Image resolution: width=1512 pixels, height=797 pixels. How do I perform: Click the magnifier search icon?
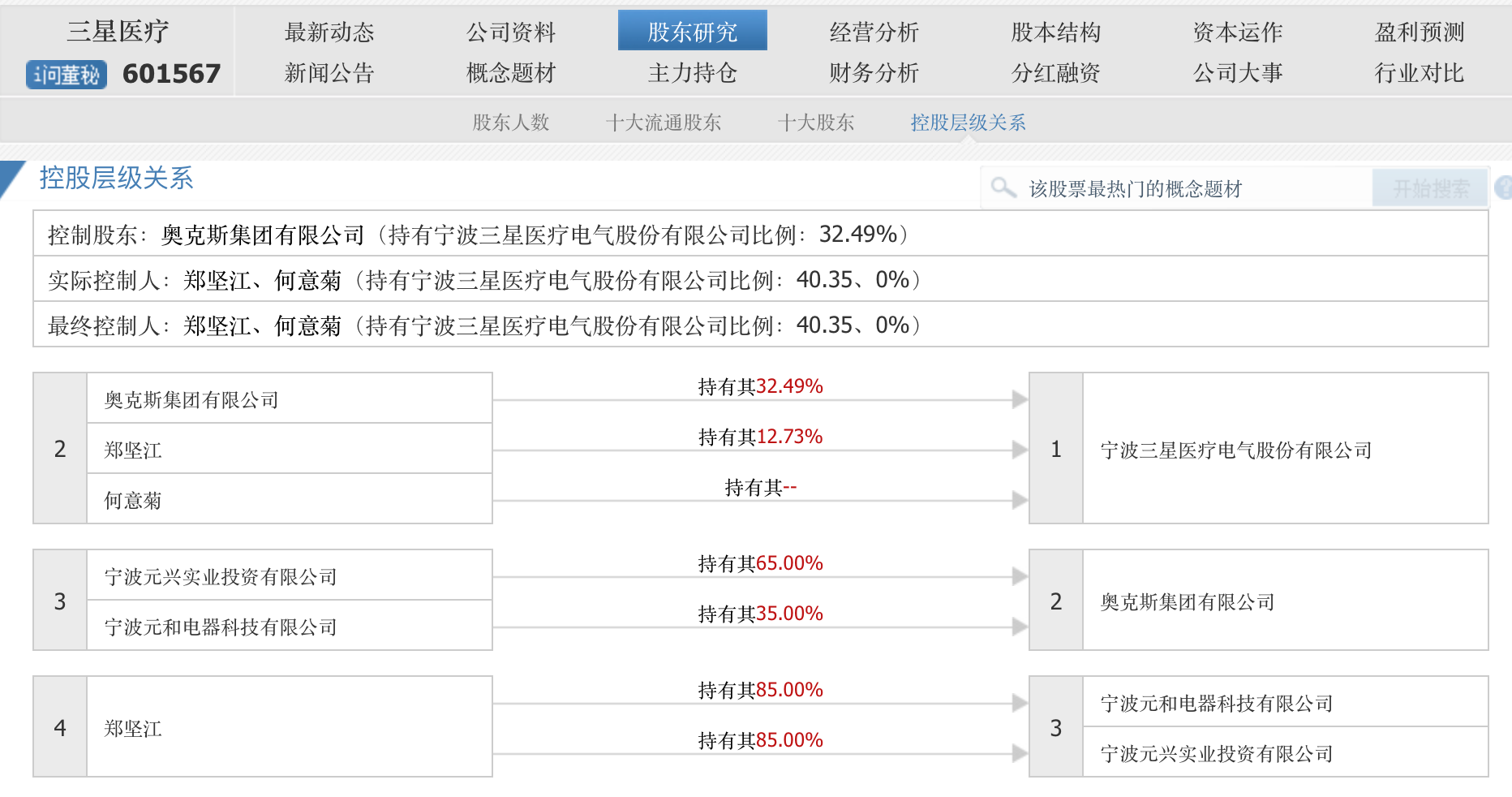[1003, 188]
